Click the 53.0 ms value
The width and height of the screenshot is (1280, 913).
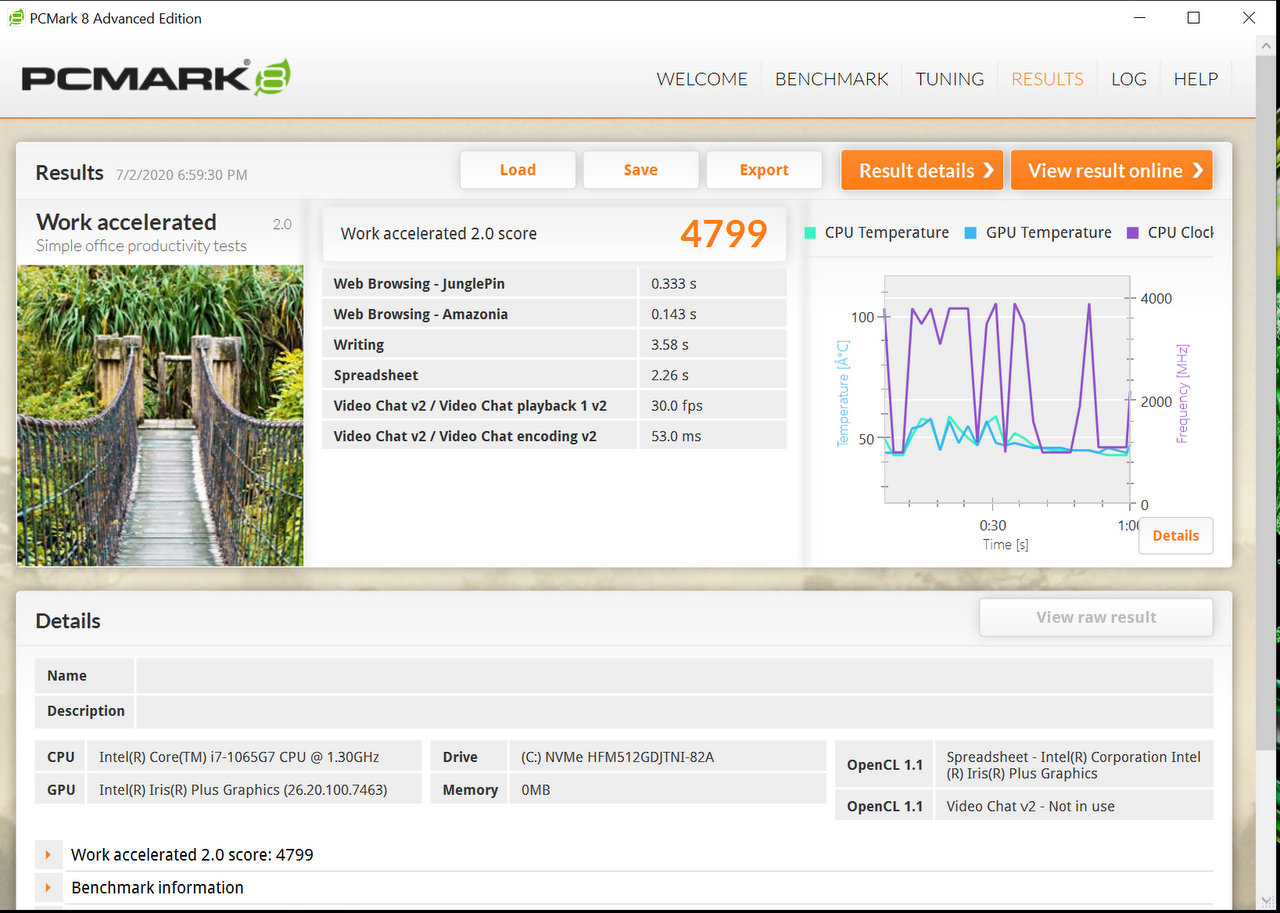674,436
